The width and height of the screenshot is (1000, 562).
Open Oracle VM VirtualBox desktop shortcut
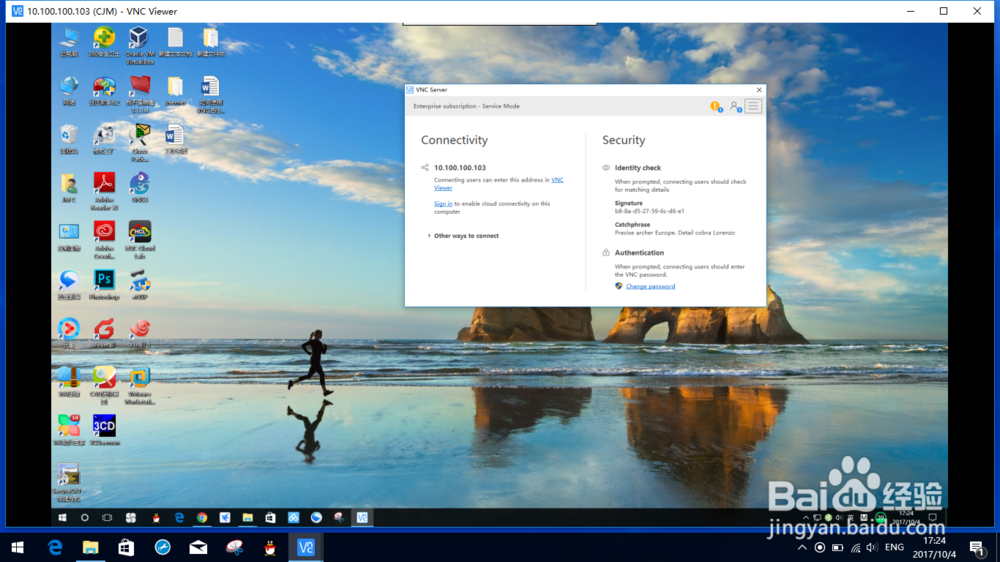[139, 40]
